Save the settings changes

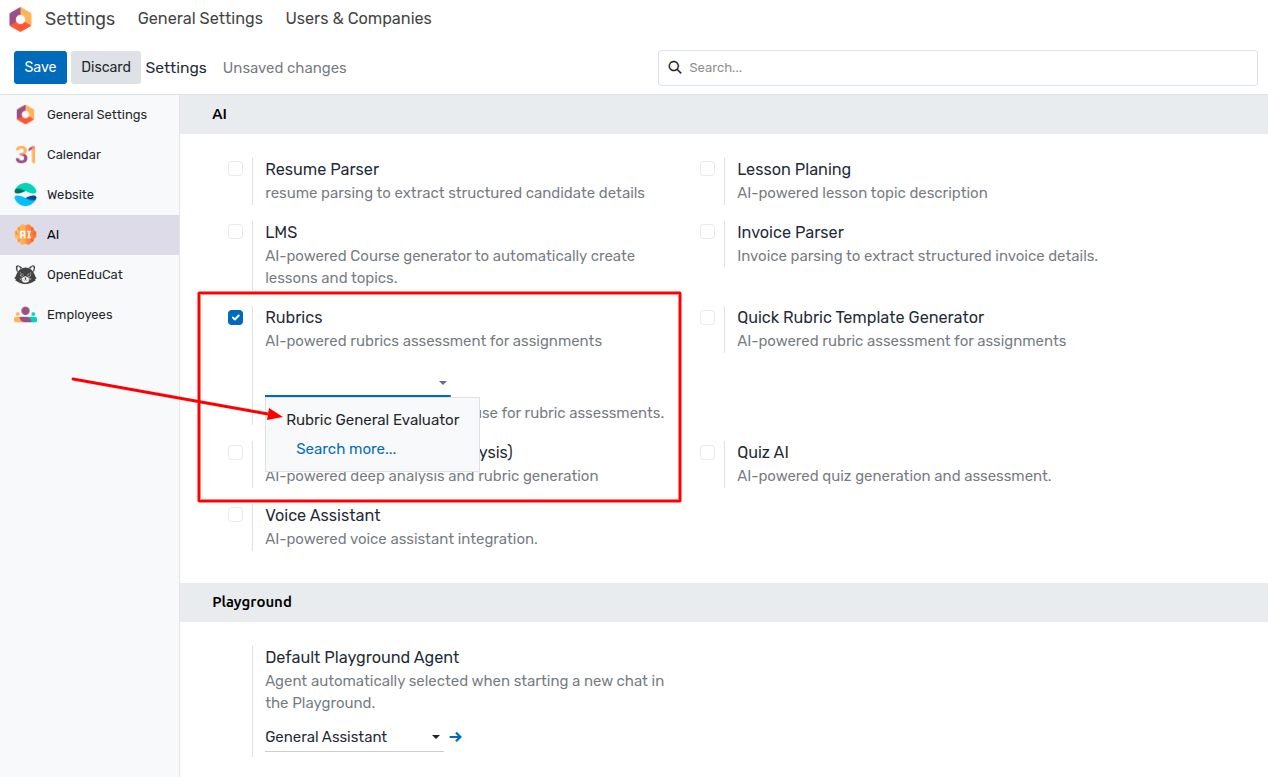(x=40, y=67)
